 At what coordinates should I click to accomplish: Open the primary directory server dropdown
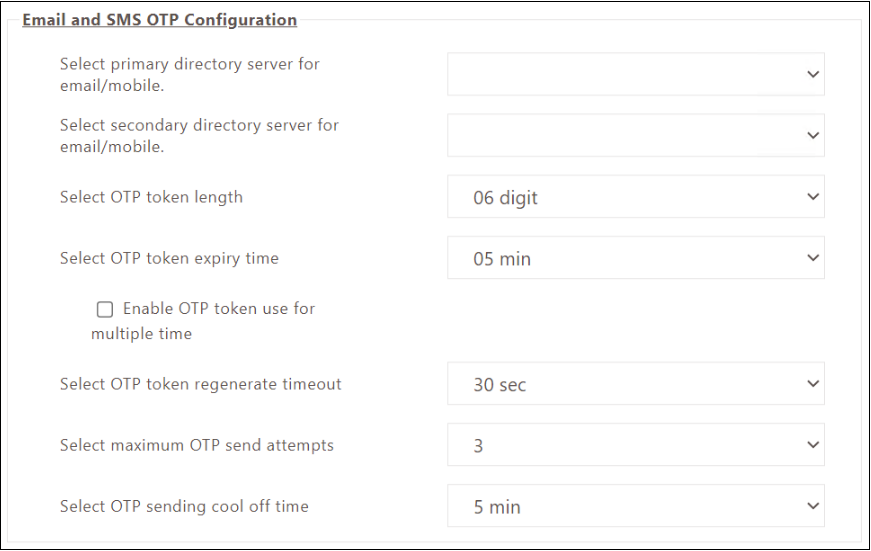635,74
